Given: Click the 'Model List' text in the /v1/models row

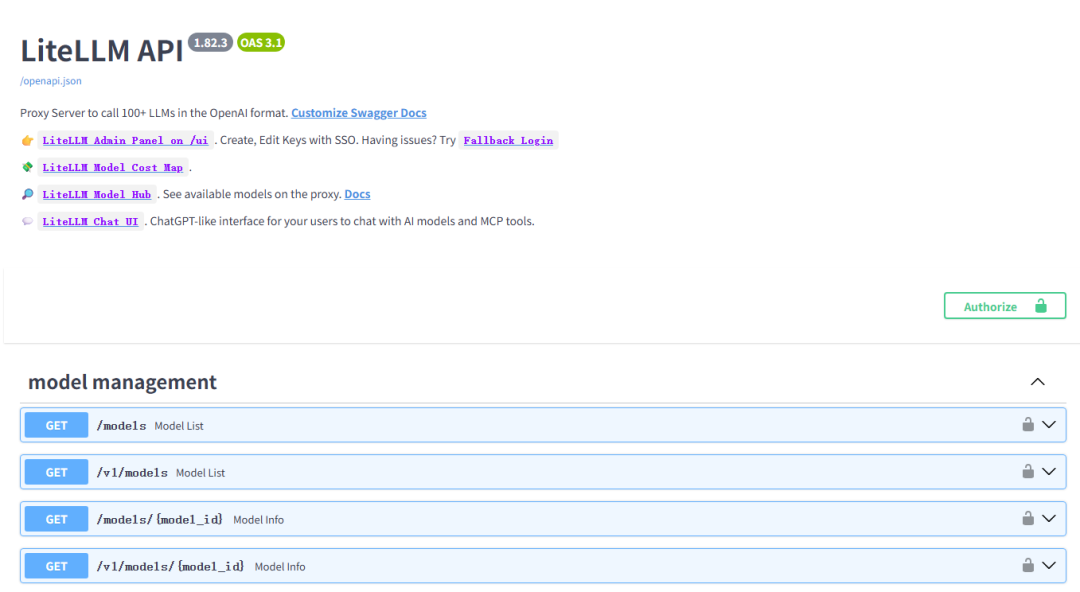Looking at the screenshot, I should coord(200,473).
